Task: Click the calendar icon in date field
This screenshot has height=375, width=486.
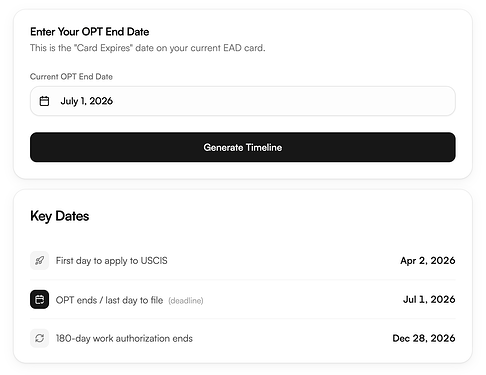Action: [x=44, y=101]
